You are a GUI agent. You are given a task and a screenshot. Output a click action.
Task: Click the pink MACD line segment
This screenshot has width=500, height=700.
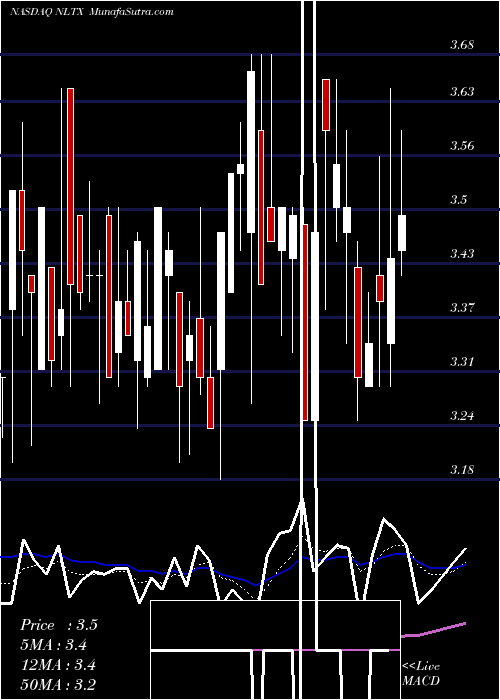click(433, 629)
